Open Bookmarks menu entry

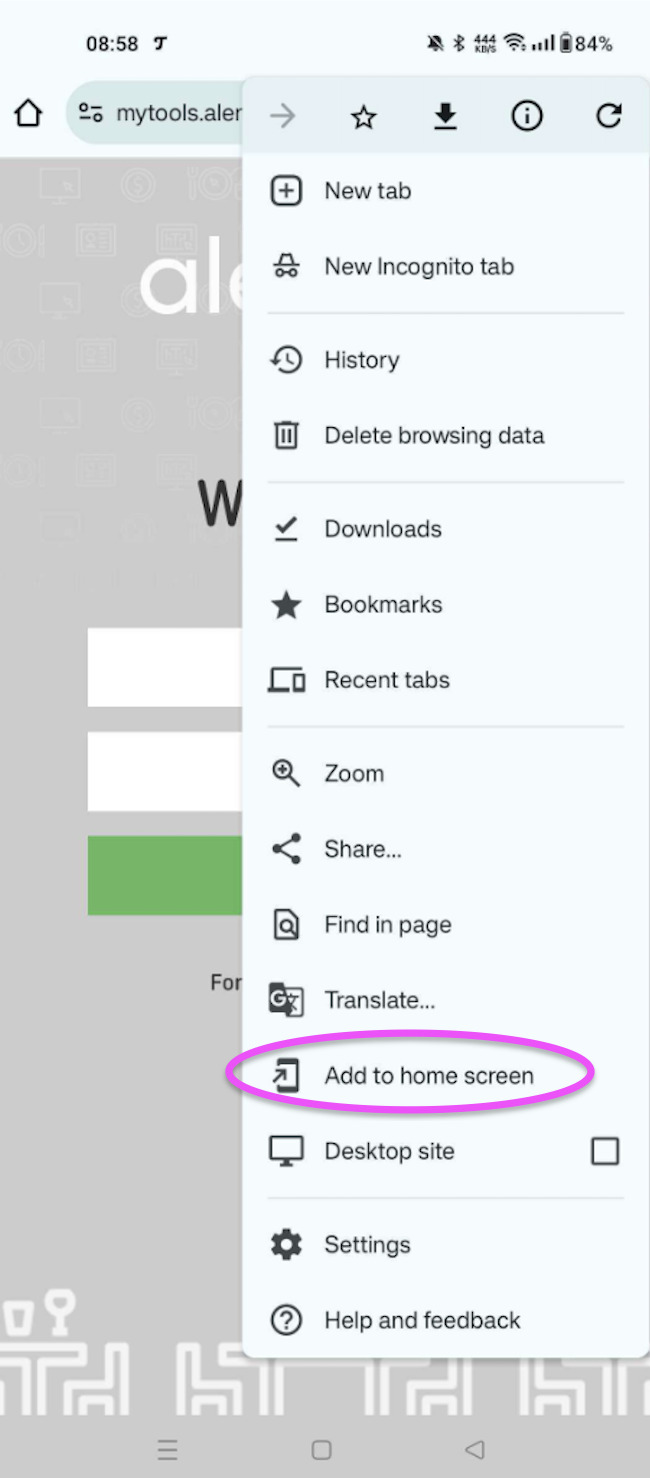pos(383,605)
